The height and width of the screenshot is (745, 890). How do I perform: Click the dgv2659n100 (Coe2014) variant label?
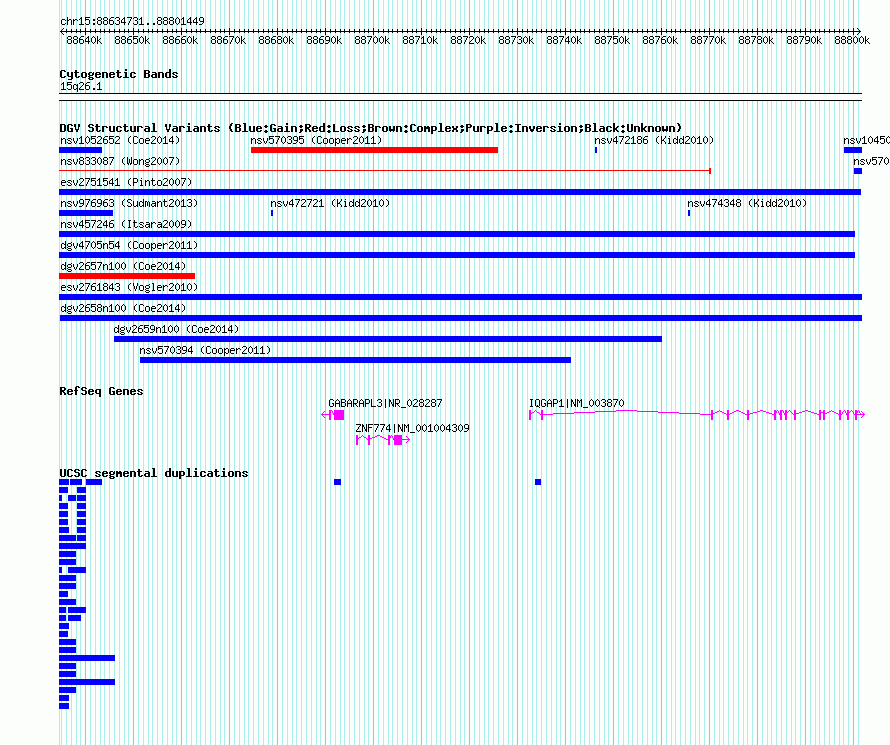(x=176, y=329)
